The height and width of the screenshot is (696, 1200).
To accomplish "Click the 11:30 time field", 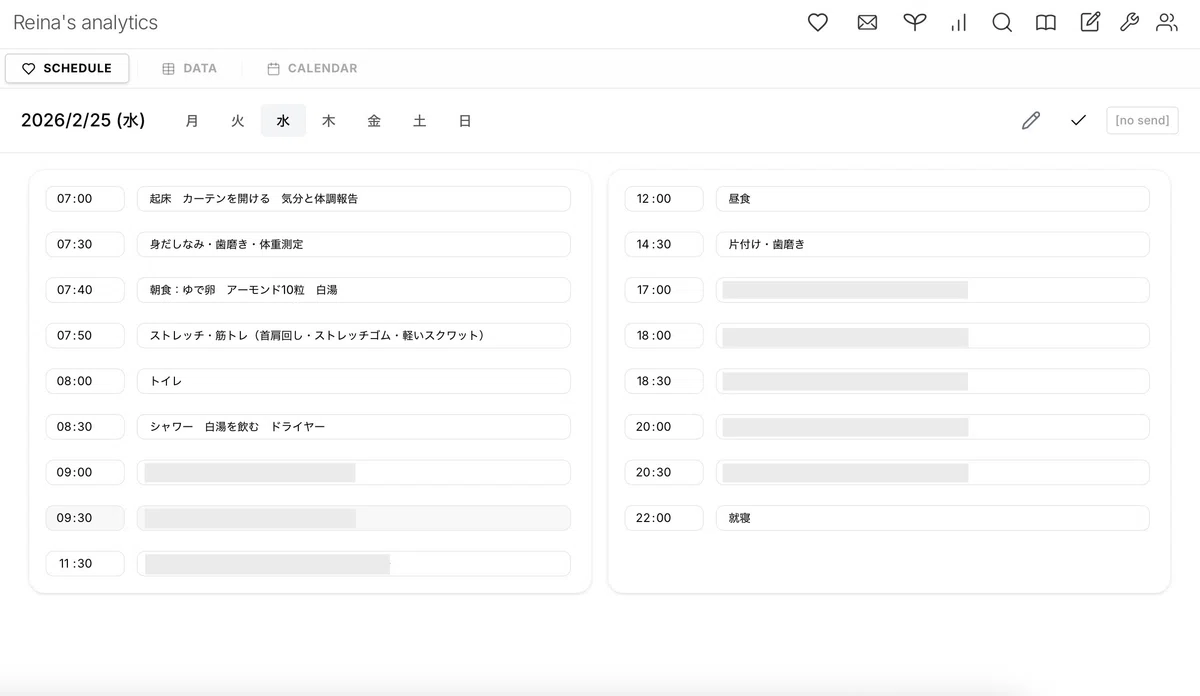I will [x=85, y=563].
